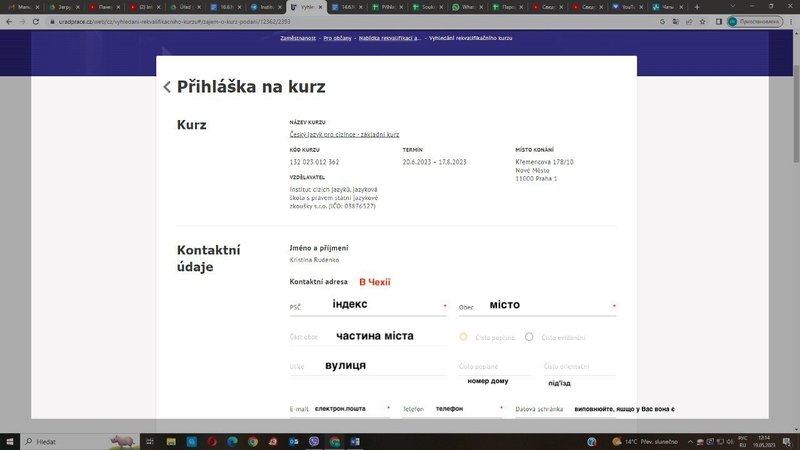Select the Číslo evidenční radio button
This screenshot has width=800, height=450.
click(x=529, y=337)
